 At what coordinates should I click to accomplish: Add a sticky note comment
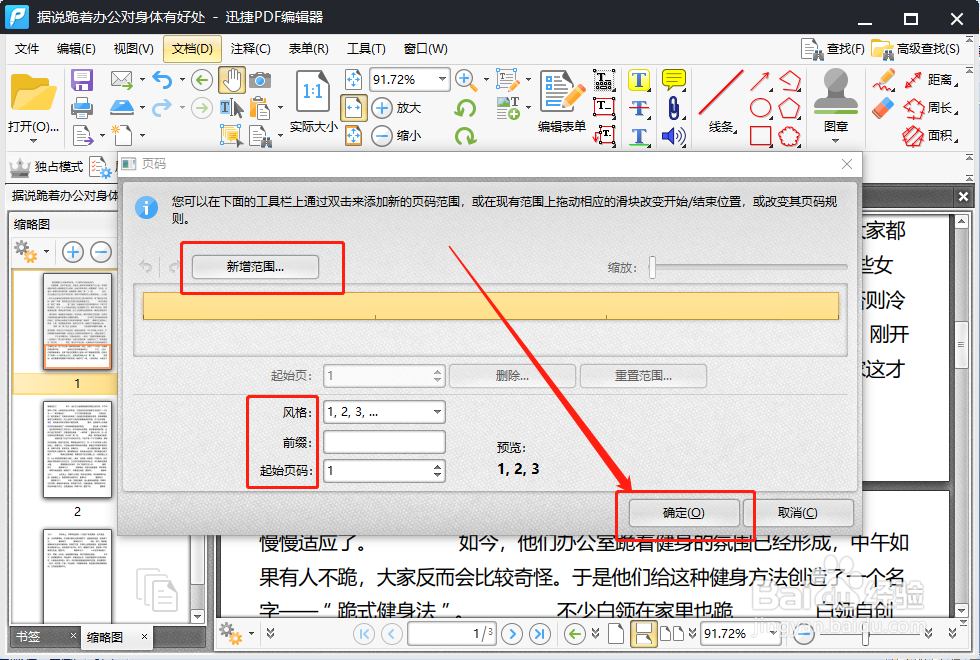pyautogui.click(x=673, y=78)
